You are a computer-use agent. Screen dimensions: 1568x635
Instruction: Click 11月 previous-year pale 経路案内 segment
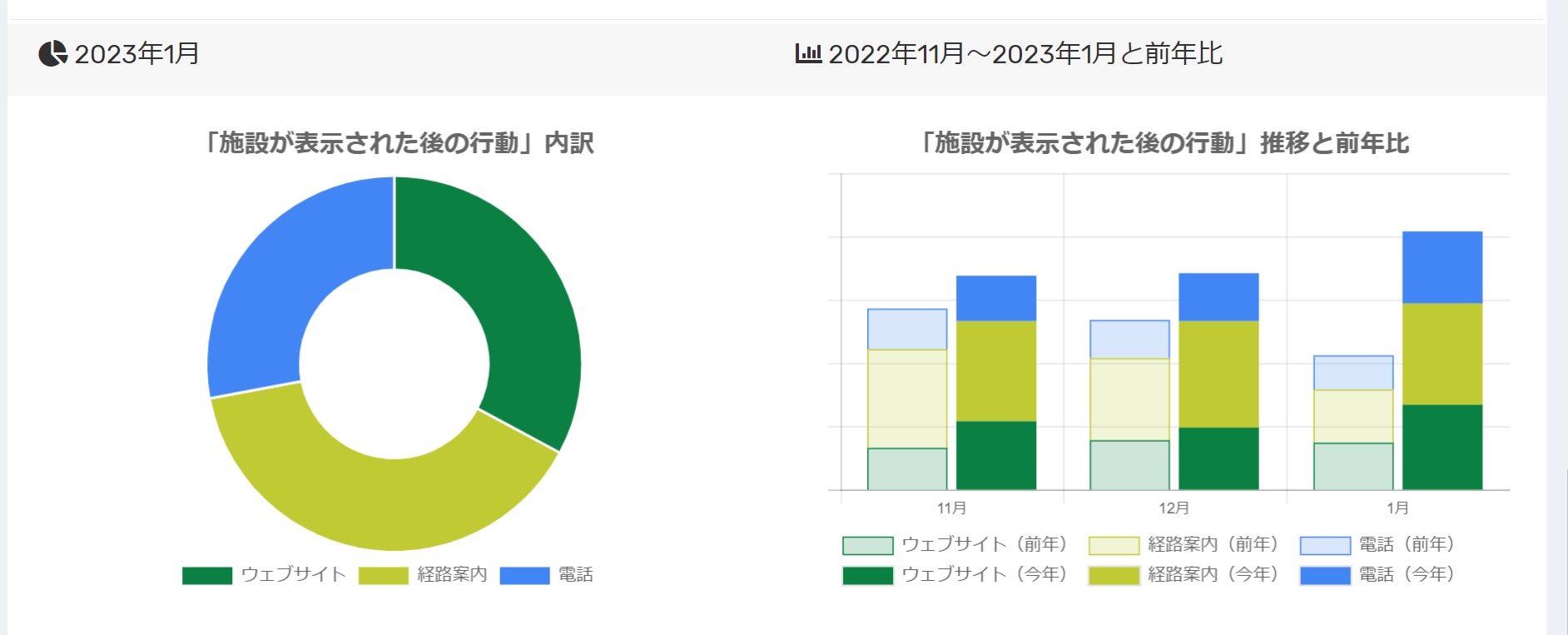pyautogui.click(x=907, y=399)
